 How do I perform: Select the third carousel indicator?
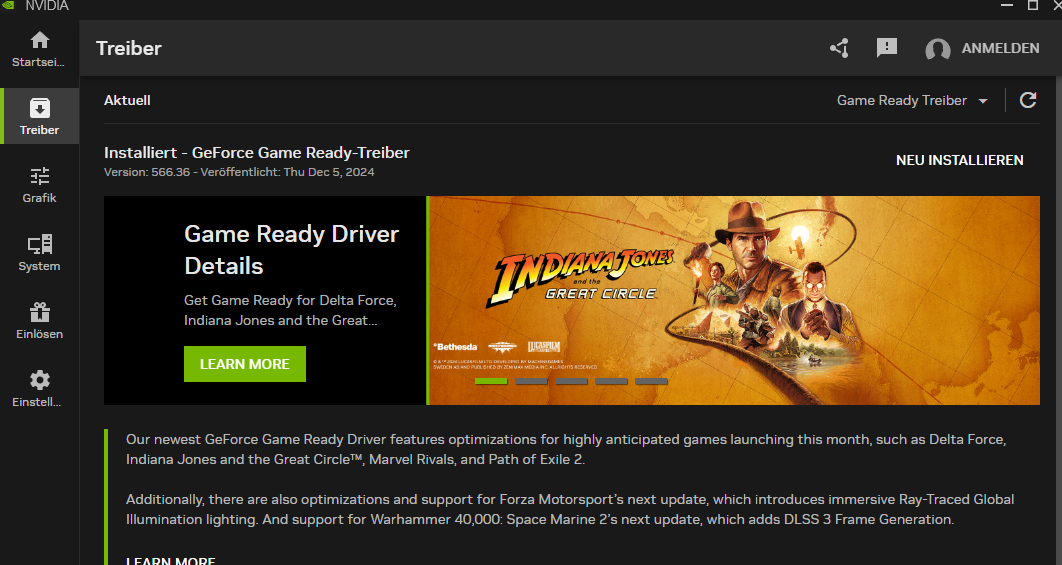(571, 381)
